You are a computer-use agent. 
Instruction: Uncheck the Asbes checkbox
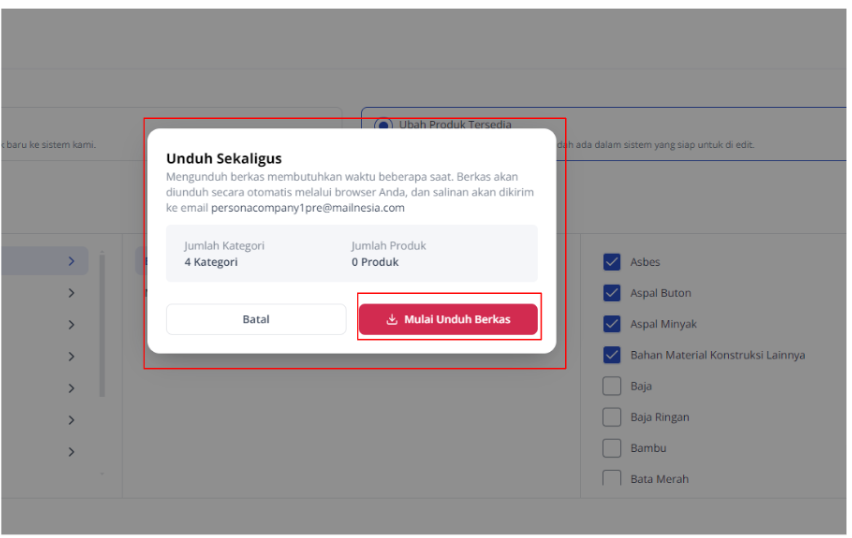point(612,262)
